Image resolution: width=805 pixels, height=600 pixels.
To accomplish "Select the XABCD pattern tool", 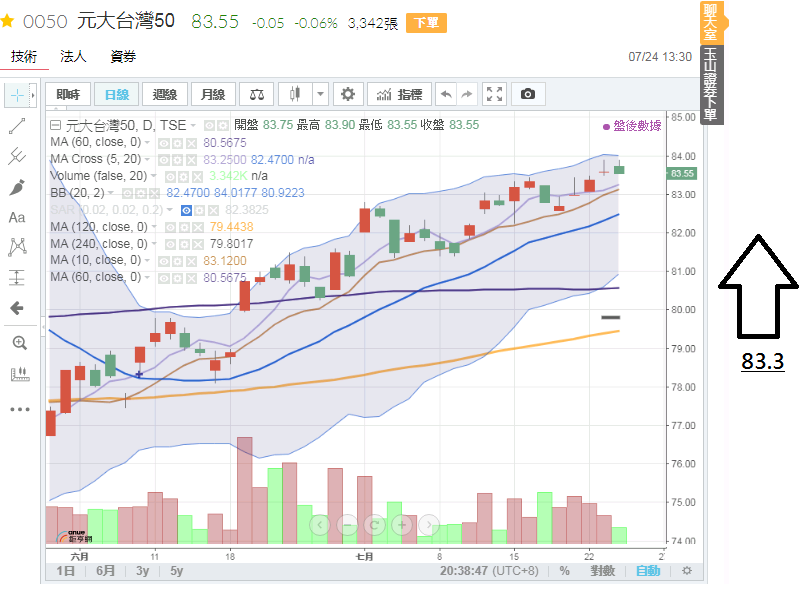I will (x=17, y=247).
